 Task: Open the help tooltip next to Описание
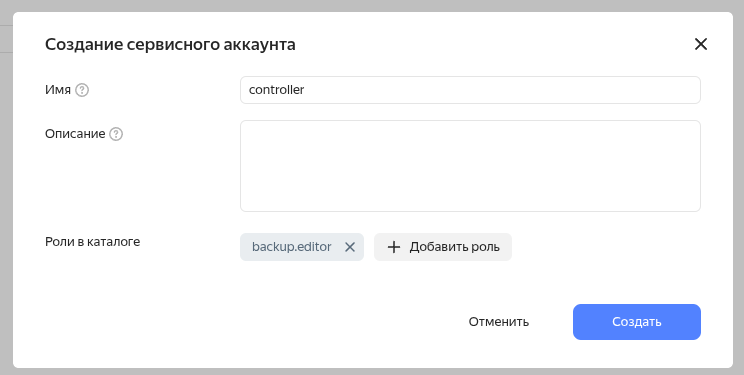(116, 134)
